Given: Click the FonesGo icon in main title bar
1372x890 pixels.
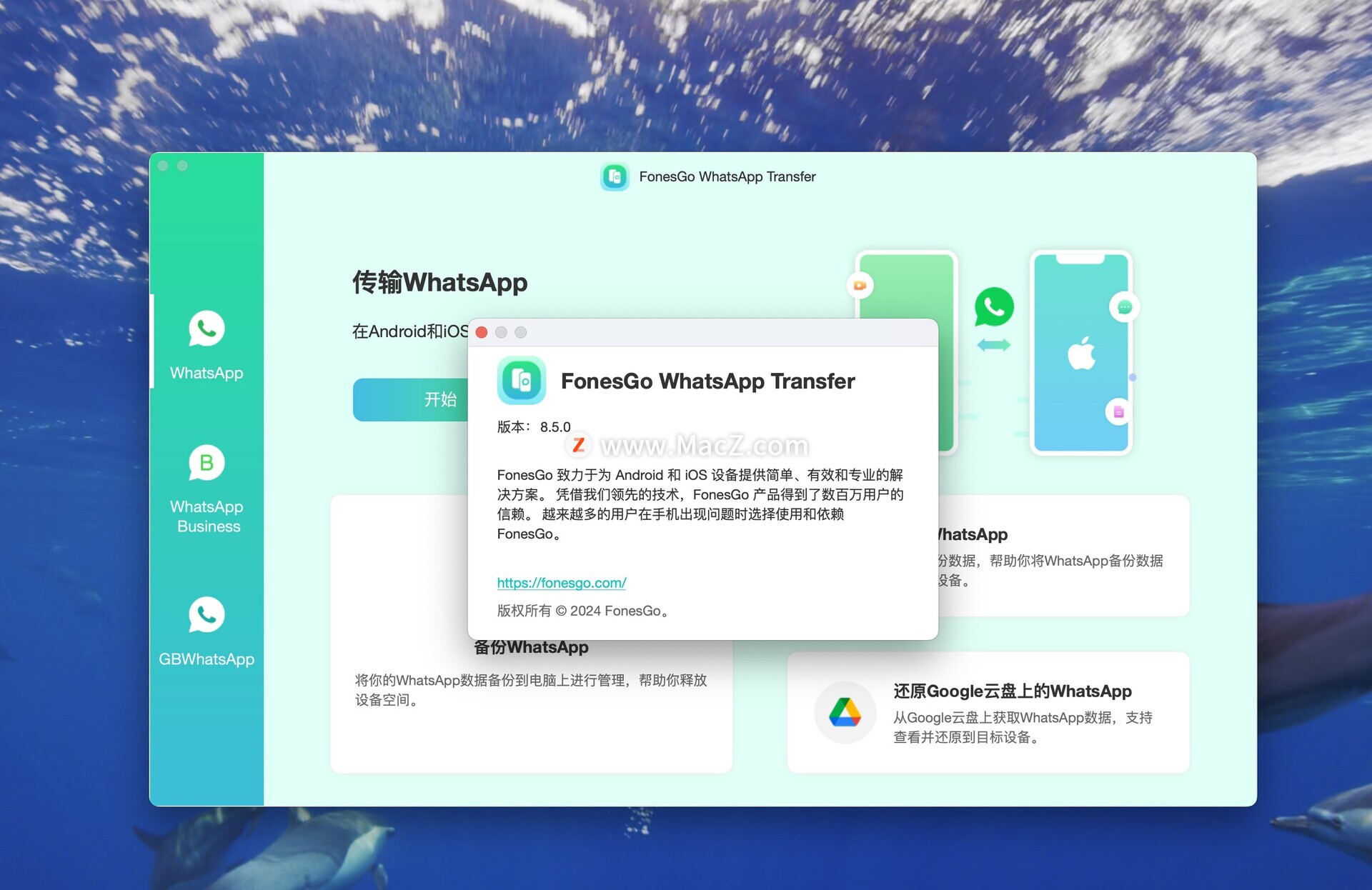Looking at the screenshot, I should coord(615,176).
